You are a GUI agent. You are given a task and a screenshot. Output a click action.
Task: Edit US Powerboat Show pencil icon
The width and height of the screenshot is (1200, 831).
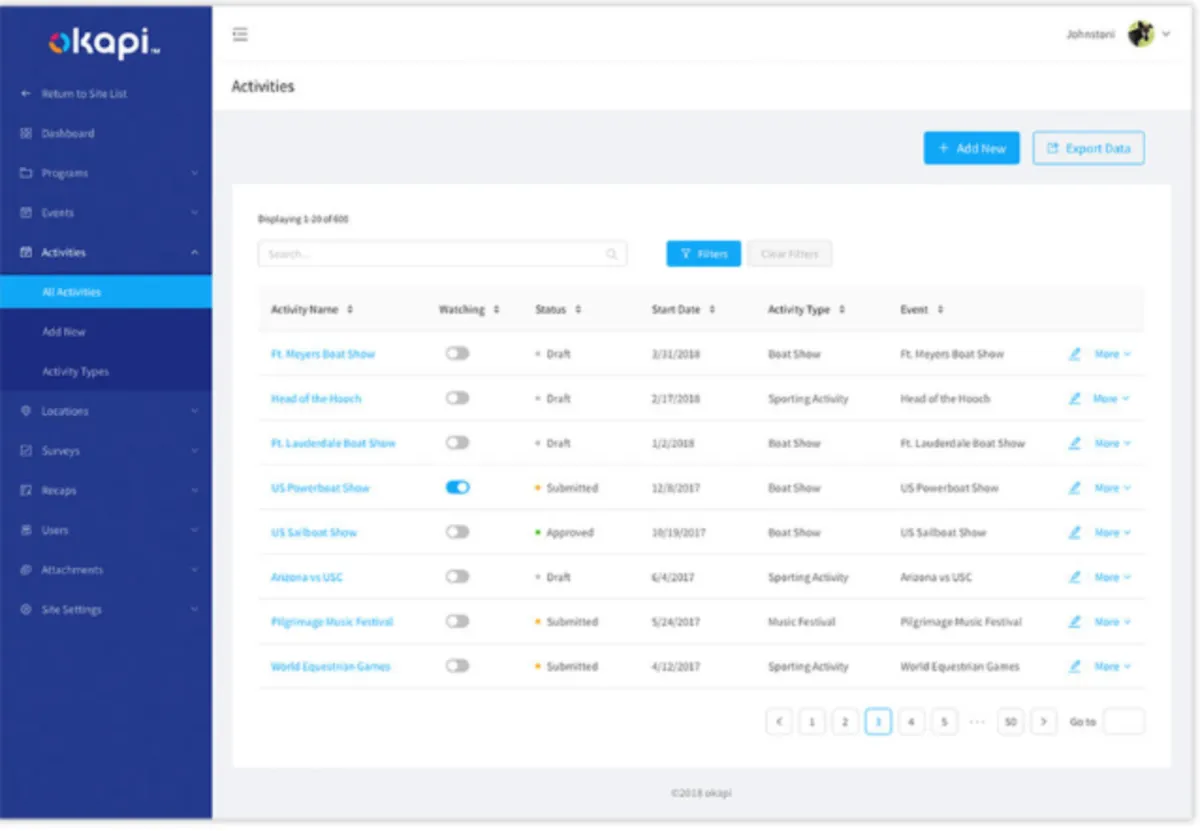[1075, 488]
